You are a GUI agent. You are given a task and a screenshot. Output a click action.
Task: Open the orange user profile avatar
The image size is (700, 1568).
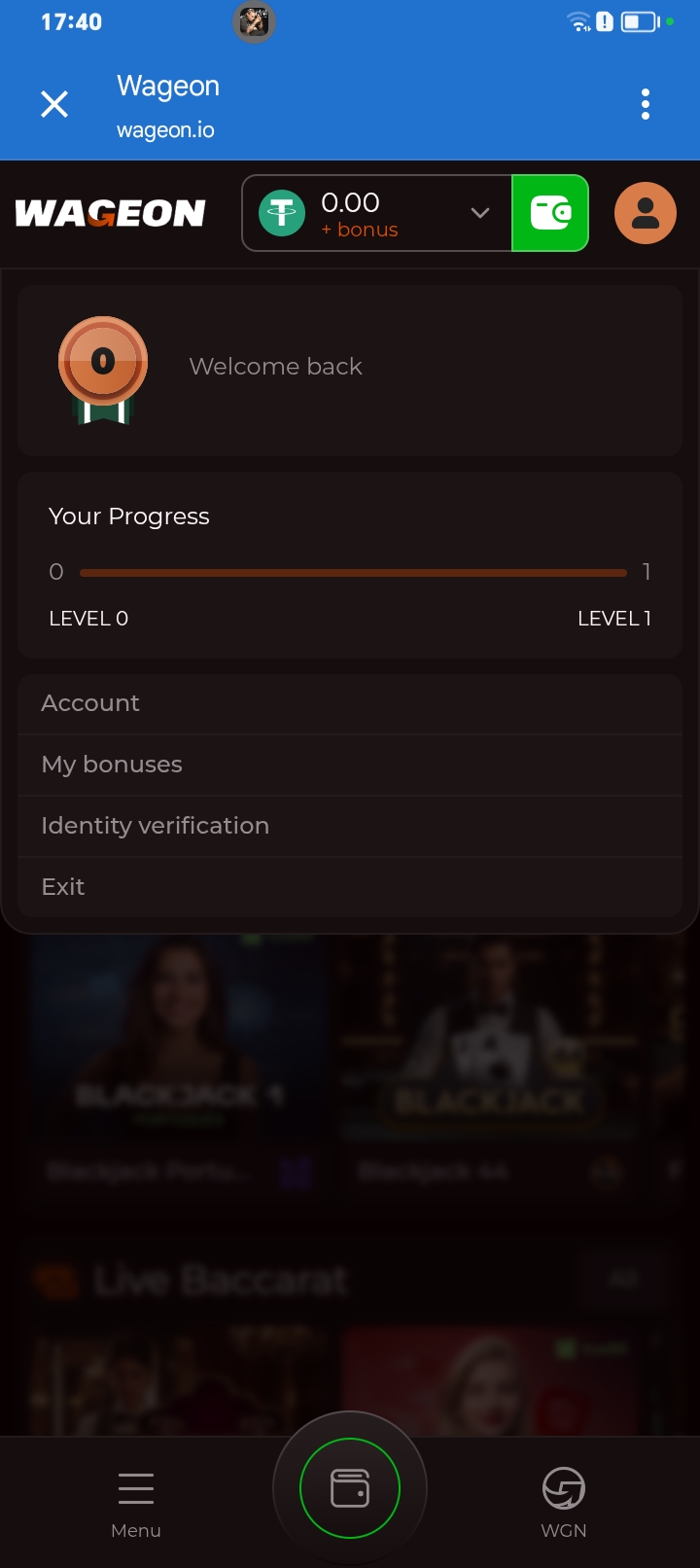pyautogui.click(x=645, y=213)
